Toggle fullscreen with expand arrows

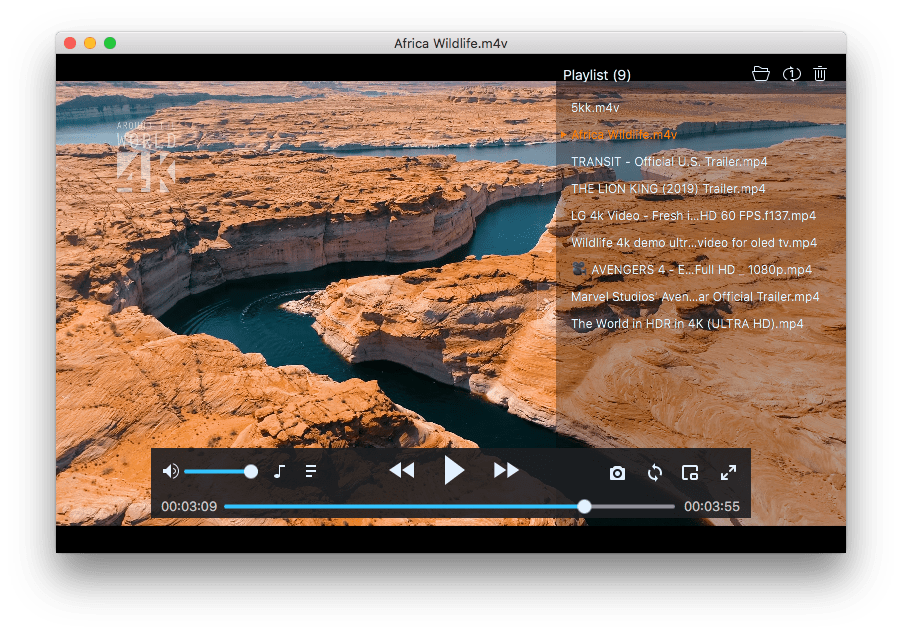coord(727,472)
